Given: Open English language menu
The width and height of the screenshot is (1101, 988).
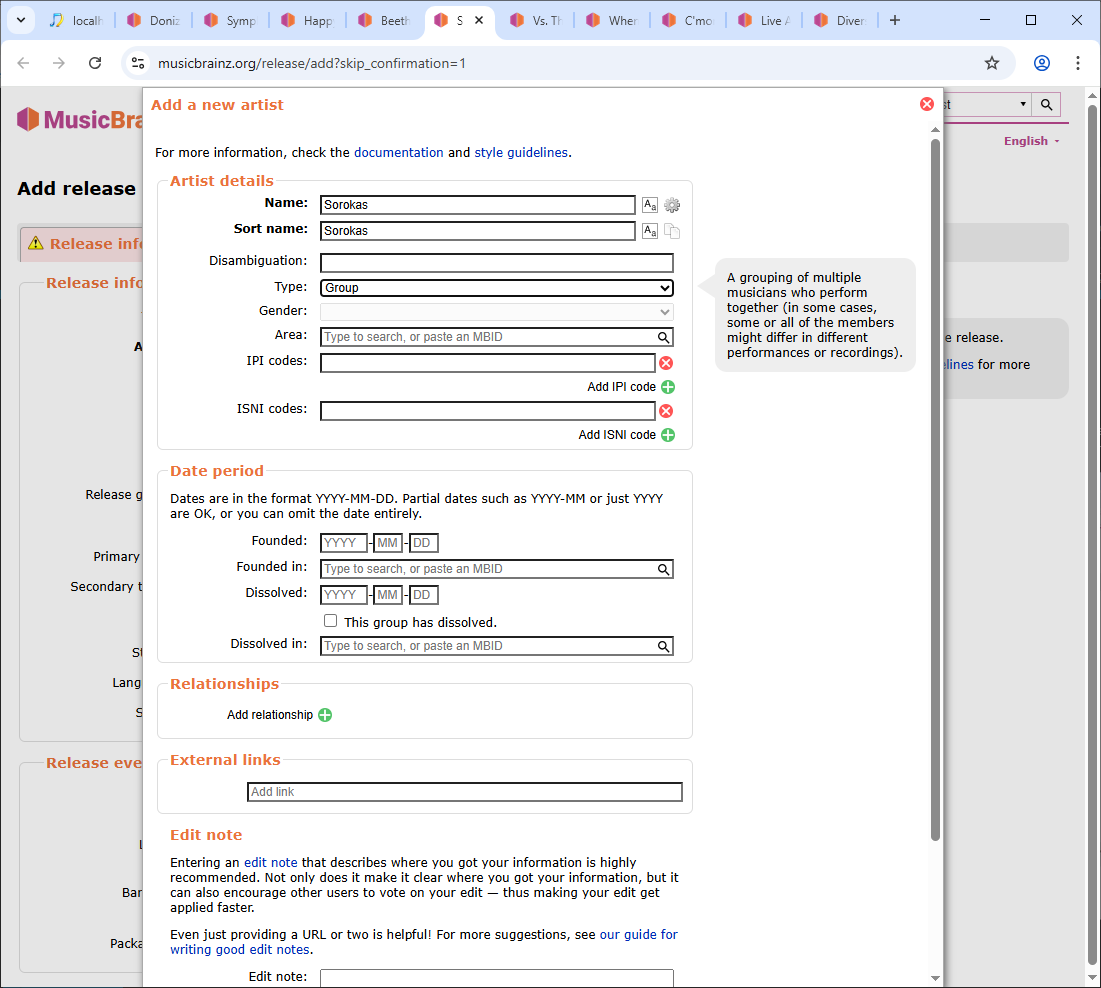Looking at the screenshot, I should pyautogui.click(x=1031, y=141).
